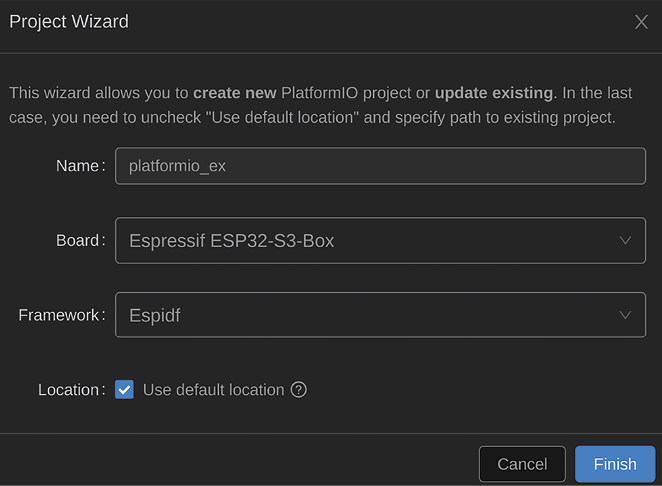Click the "Framework:" field label
662x486 pixels.
click(61, 315)
